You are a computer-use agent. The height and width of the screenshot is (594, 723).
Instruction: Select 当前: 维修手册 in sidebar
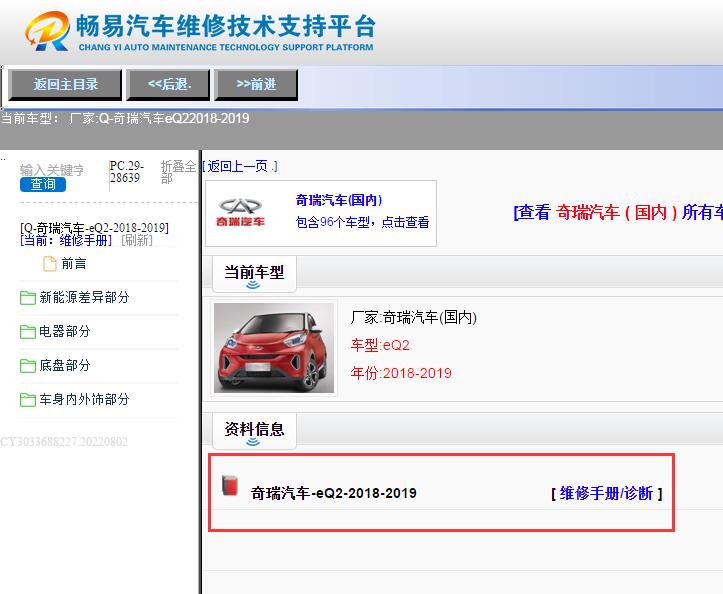click(66, 240)
